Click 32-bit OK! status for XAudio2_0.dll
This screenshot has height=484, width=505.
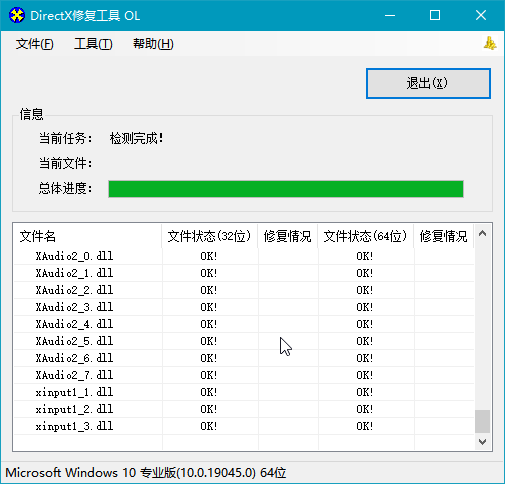(209, 256)
